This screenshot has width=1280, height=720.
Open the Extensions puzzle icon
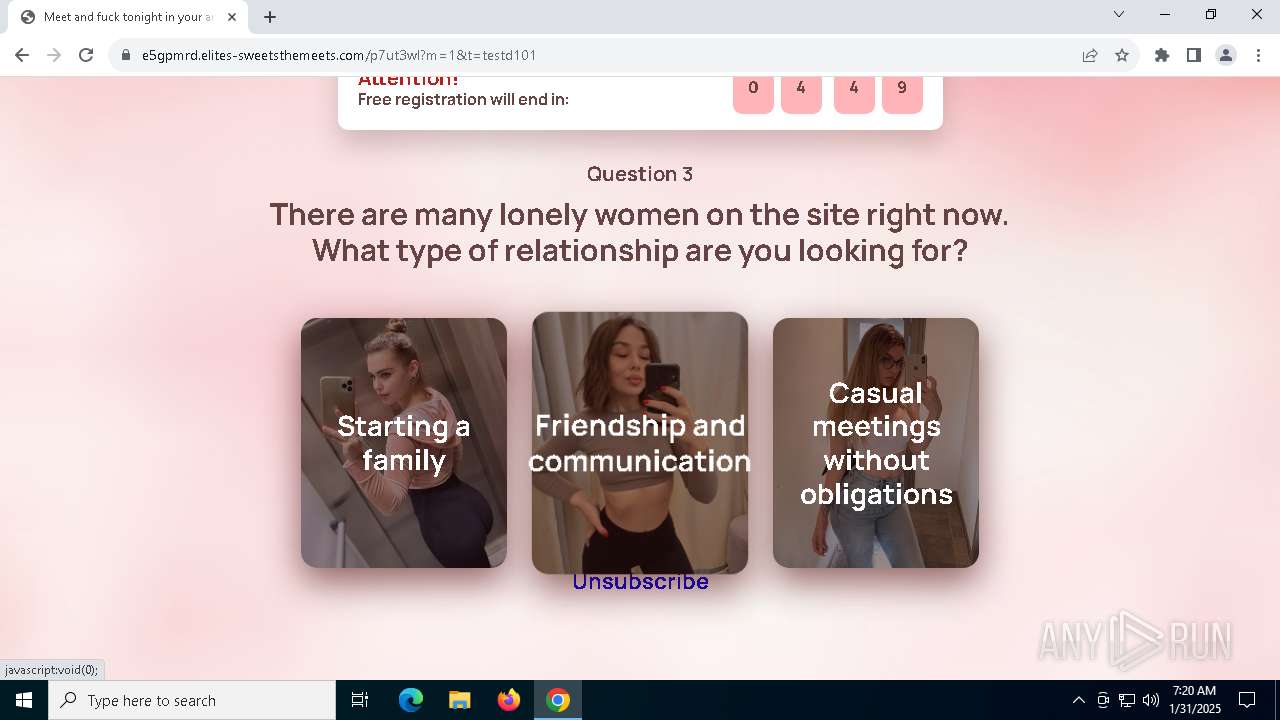(x=1162, y=55)
